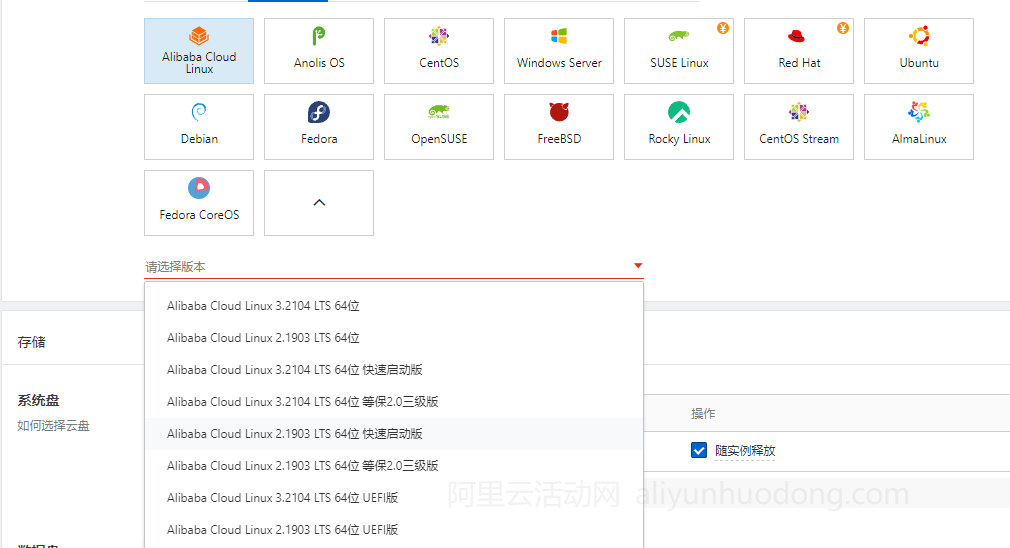Pick the FreeBSD image tile
The width and height of the screenshot is (1010, 548).
[559, 127]
